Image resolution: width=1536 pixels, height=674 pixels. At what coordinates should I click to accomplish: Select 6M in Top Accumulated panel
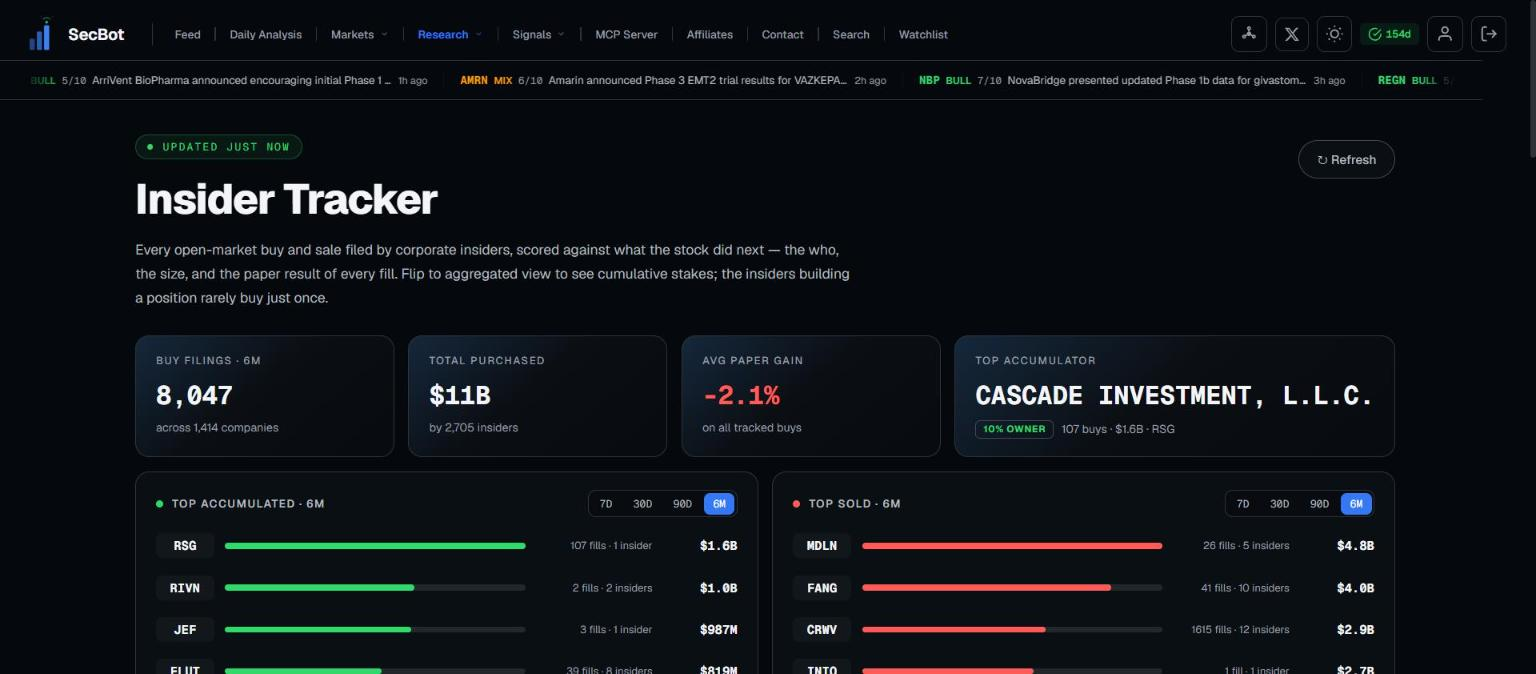[719, 504]
